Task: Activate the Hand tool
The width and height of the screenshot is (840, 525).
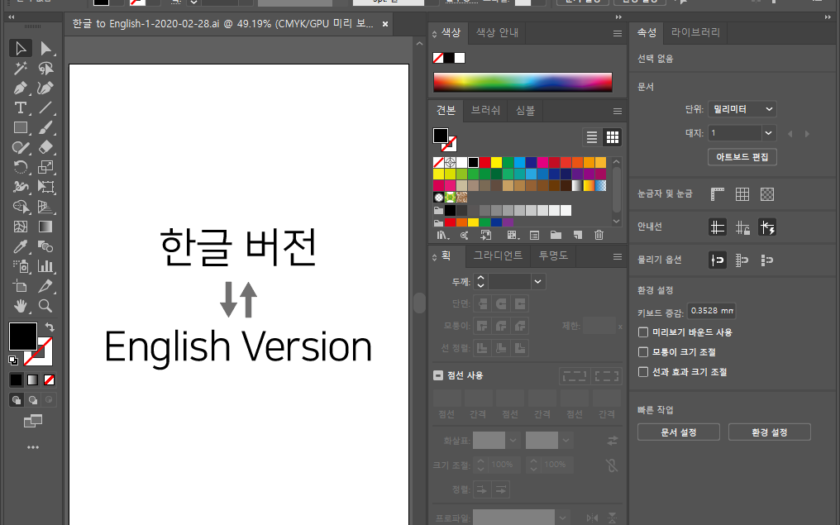Action: click(20, 305)
